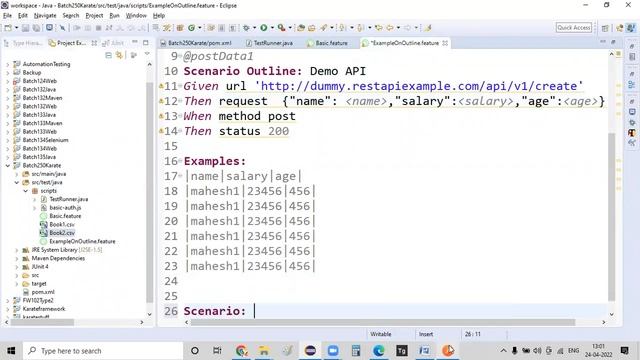Click the green New Java Class icon
The image size is (640, 360).
[191, 28]
